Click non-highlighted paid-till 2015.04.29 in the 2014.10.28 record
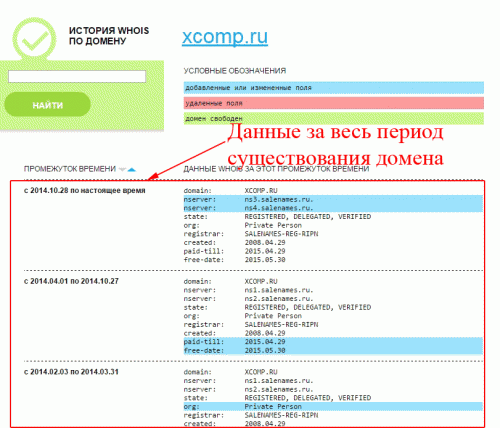 [265, 251]
